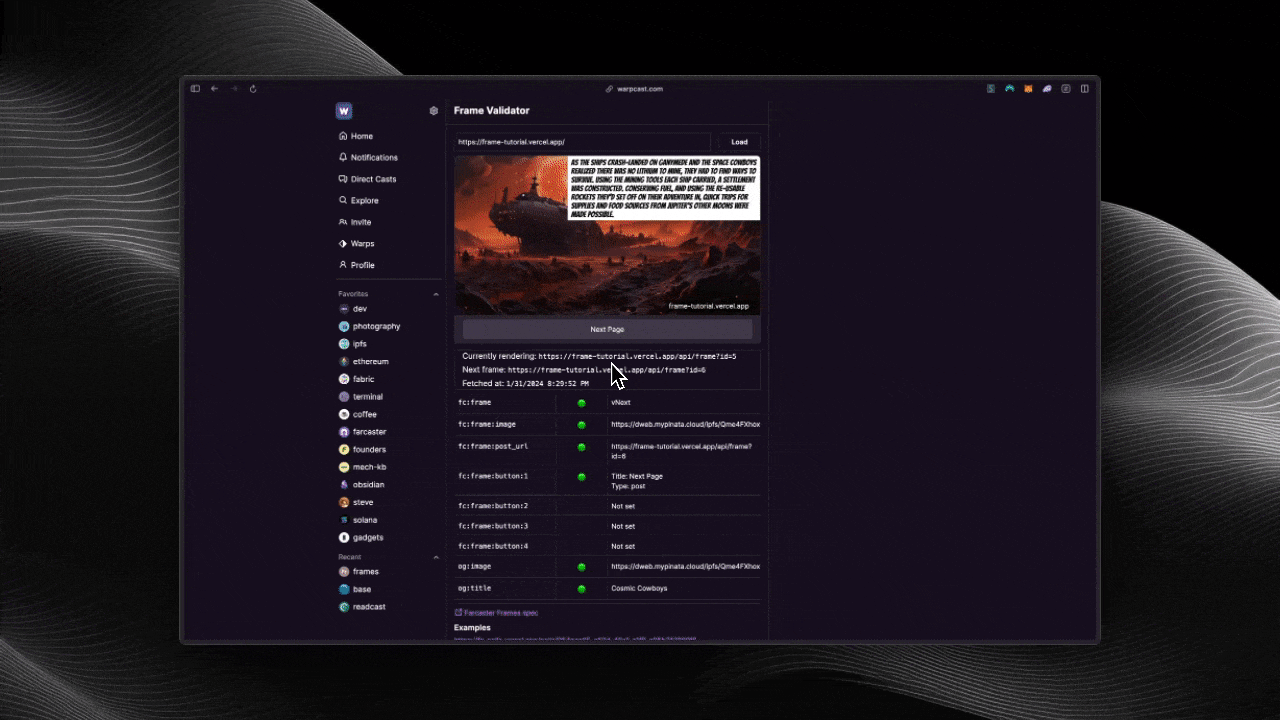
Task: Click the fc:frame:post_url value
Action: point(681,451)
